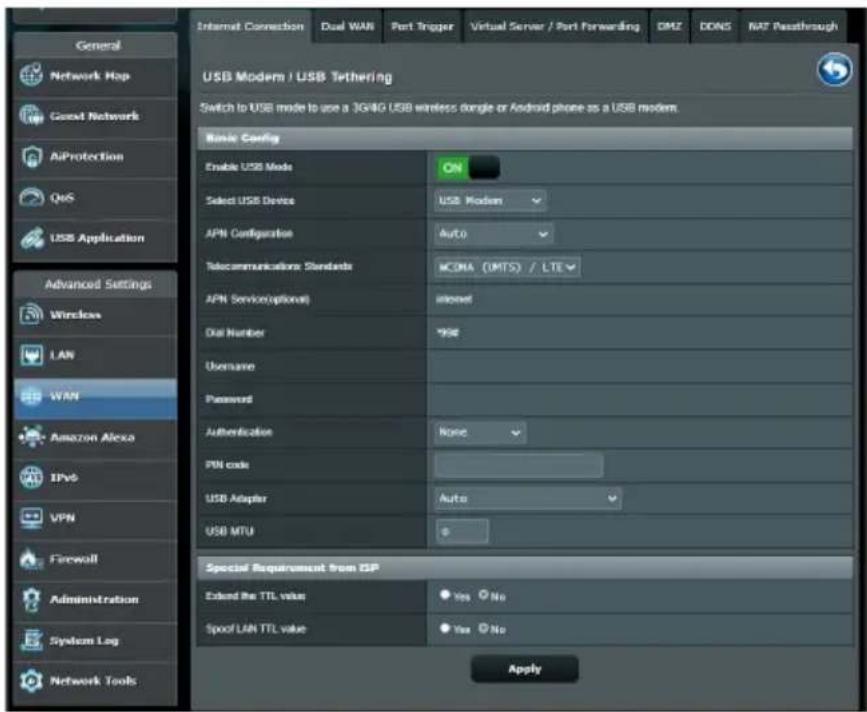Viewport: 867px width, 712px height.
Task: Click the USB MTU input field
Action: point(462,532)
